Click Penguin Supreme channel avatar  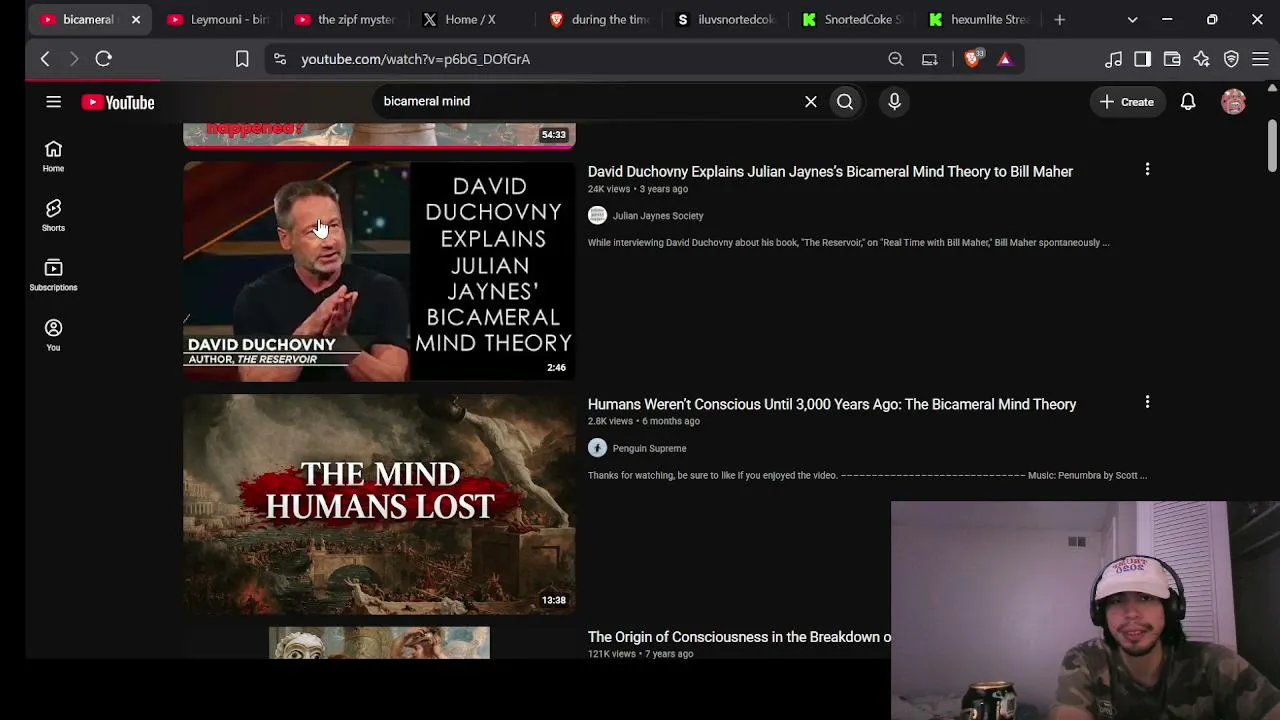597,448
